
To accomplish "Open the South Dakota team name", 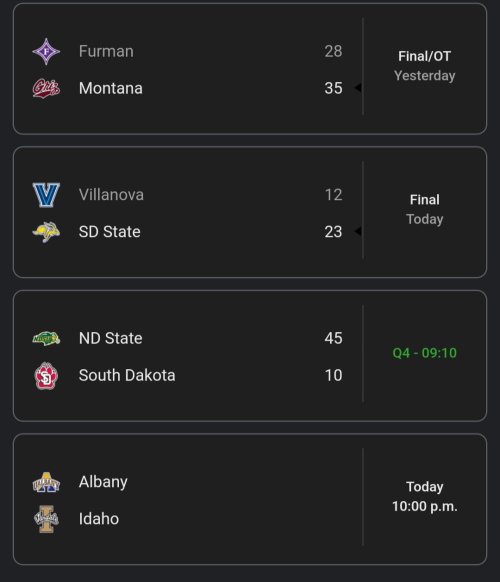I will point(127,375).
